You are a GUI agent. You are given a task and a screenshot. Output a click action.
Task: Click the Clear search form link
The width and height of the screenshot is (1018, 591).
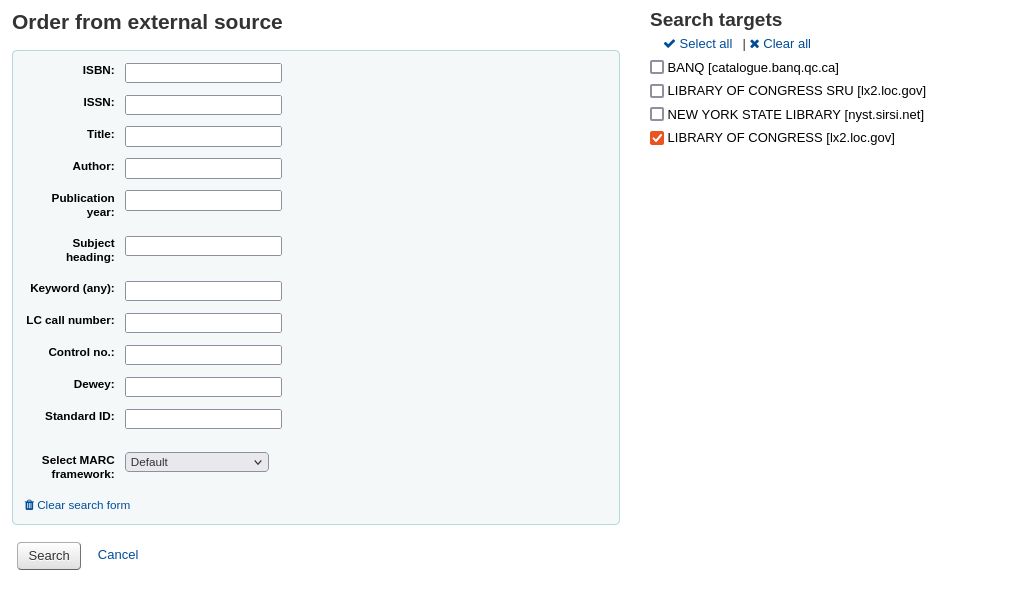pyautogui.click(x=83, y=505)
